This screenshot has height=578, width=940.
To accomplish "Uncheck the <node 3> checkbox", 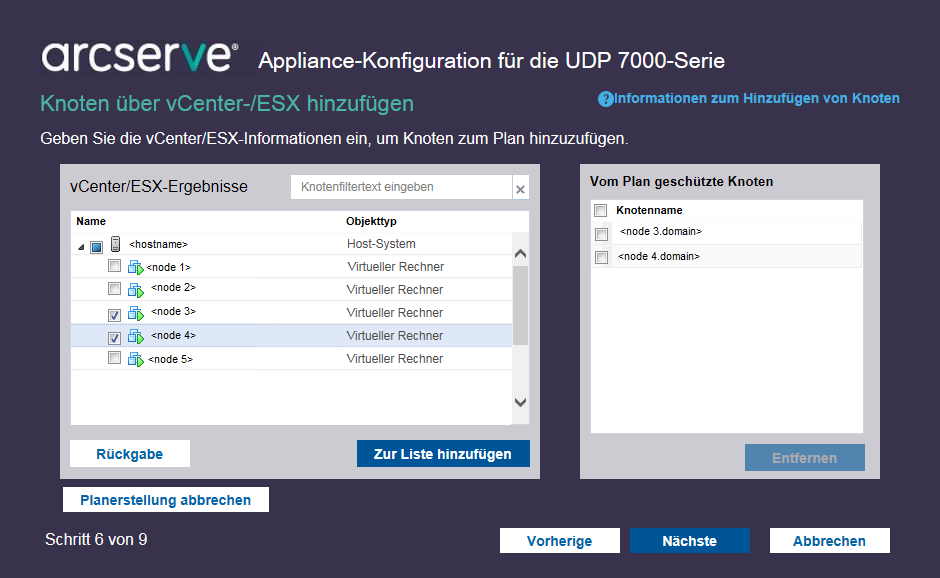I will click(114, 315).
